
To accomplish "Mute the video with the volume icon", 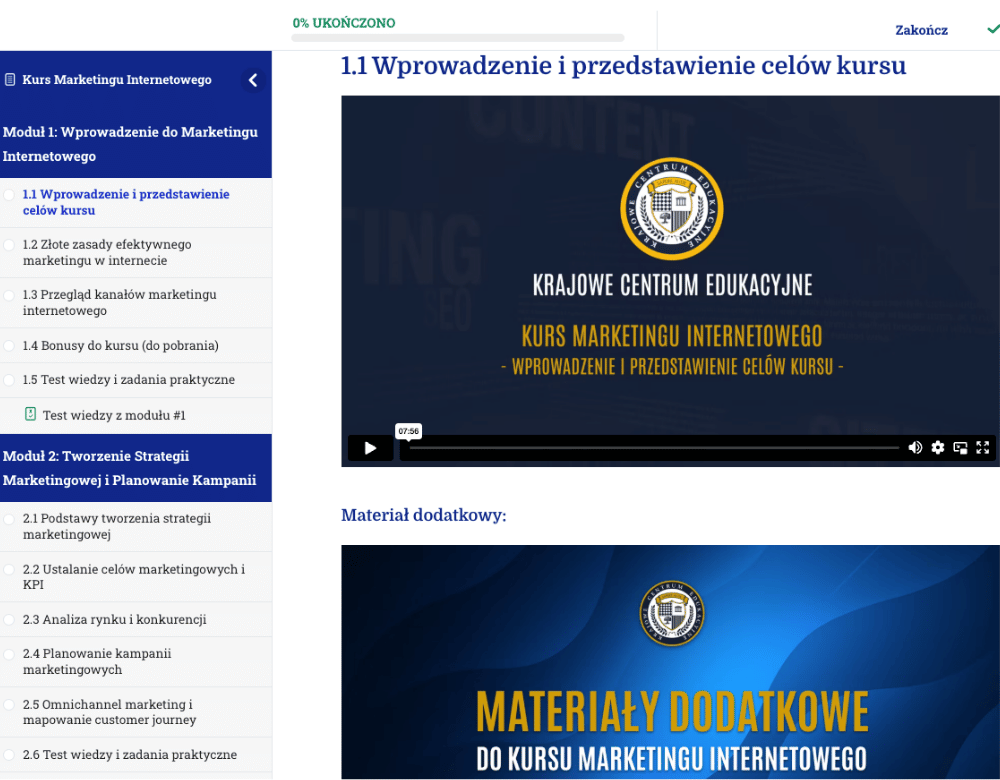I will [915, 448].
